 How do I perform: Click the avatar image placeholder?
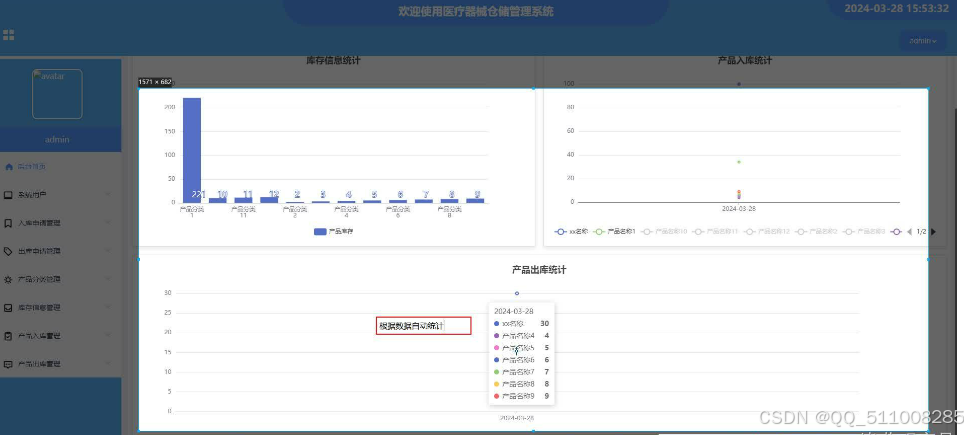point(57,94)
